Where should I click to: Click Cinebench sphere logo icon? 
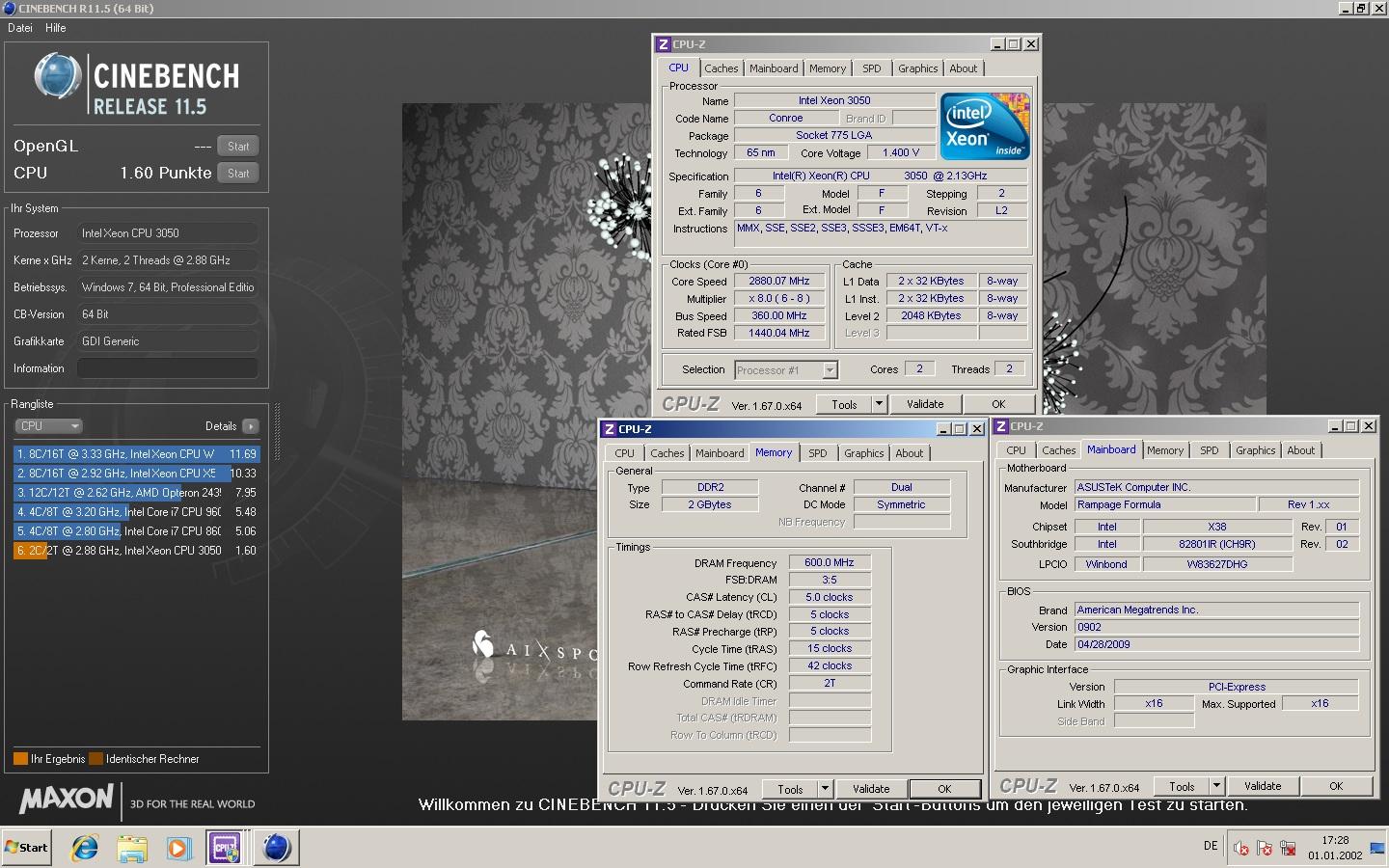tap(57, 76)
